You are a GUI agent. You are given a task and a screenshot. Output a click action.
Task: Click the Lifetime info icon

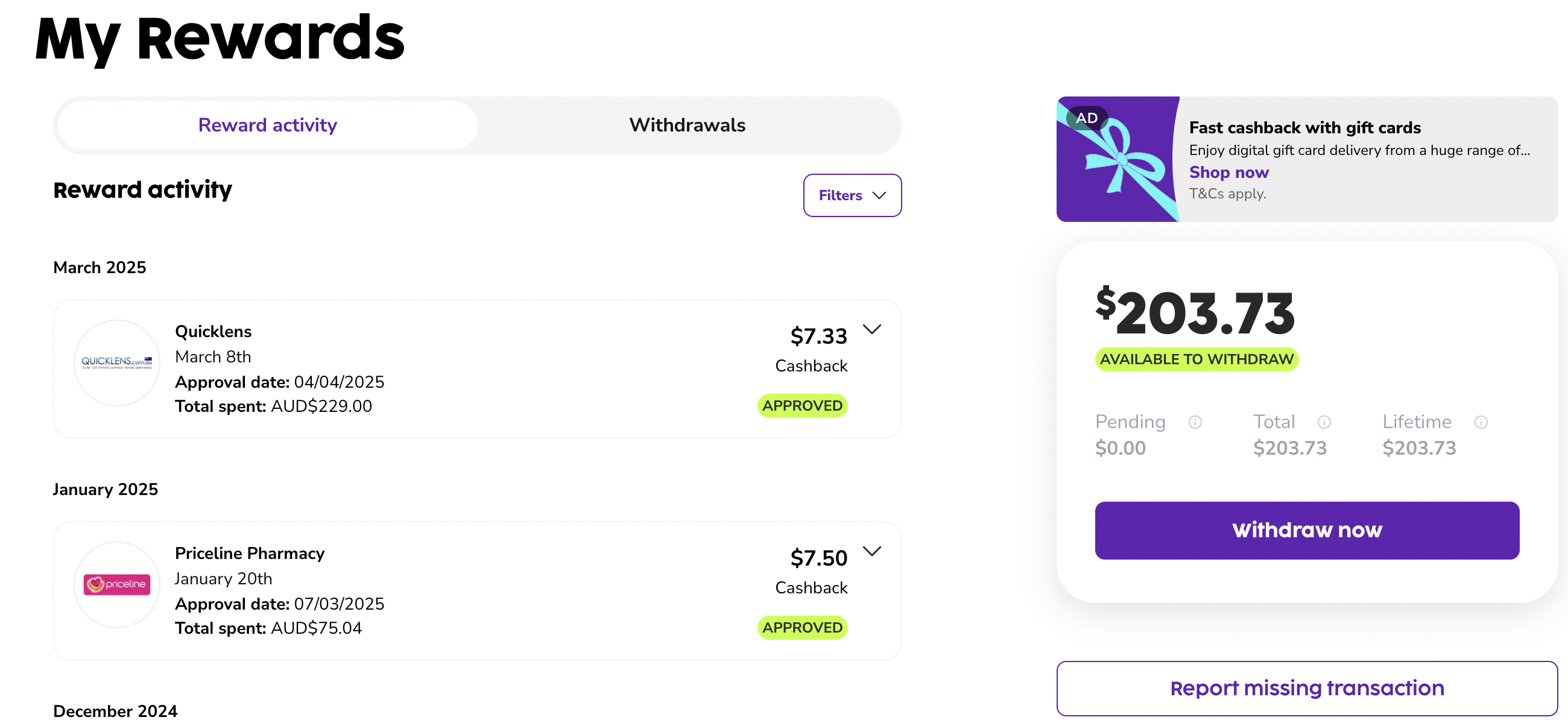pyautogui.click(x=1481, y=421)
